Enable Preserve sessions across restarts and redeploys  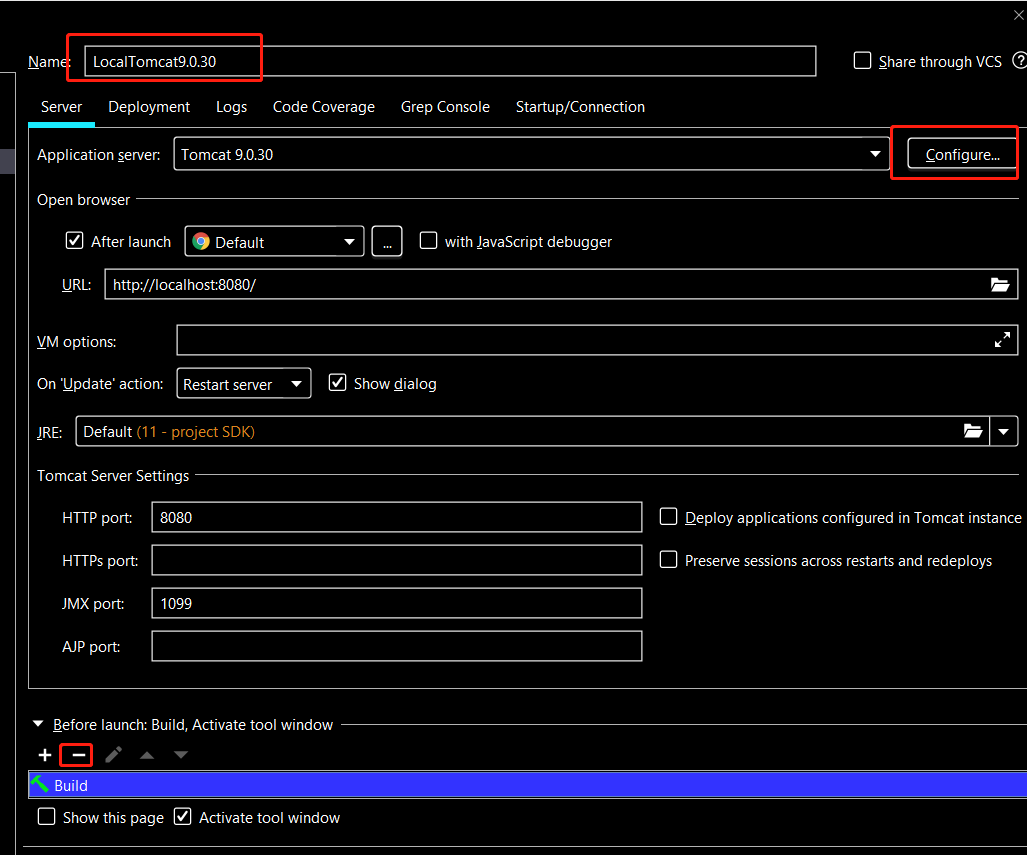tap(668, 560)
